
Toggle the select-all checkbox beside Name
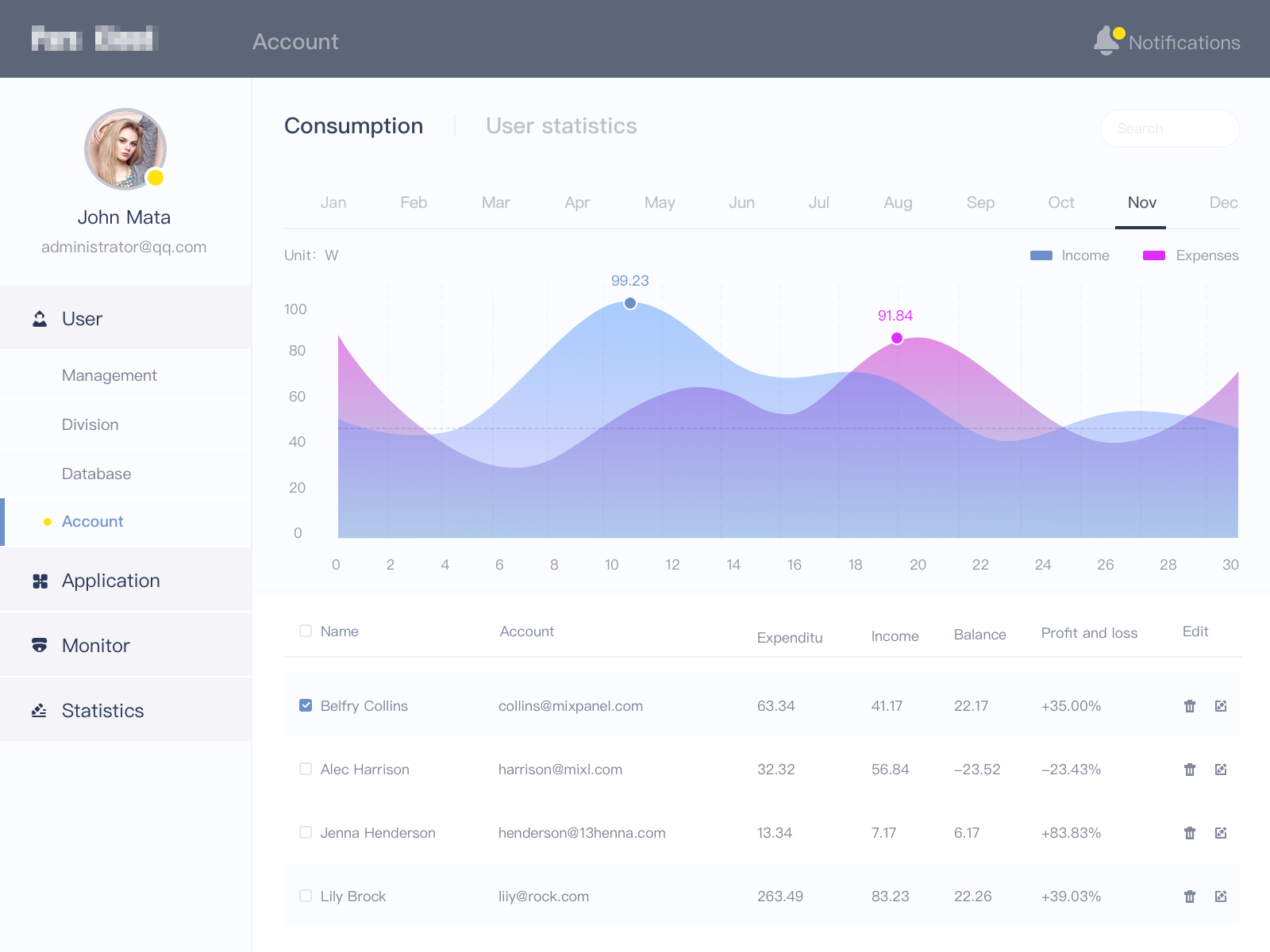click(x=306, y=631)
